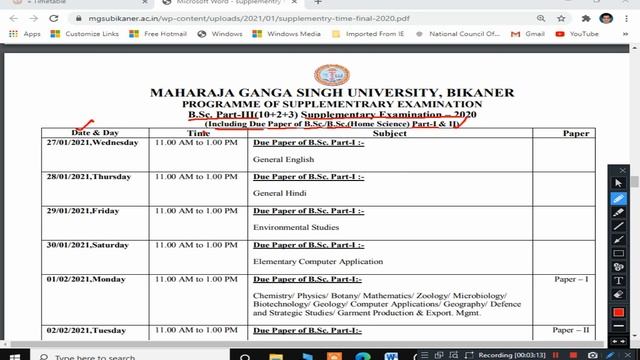Choose the highlighter marker tool
Image resolution: width=640 pixels, height=360 pixels.
[618, 212]
